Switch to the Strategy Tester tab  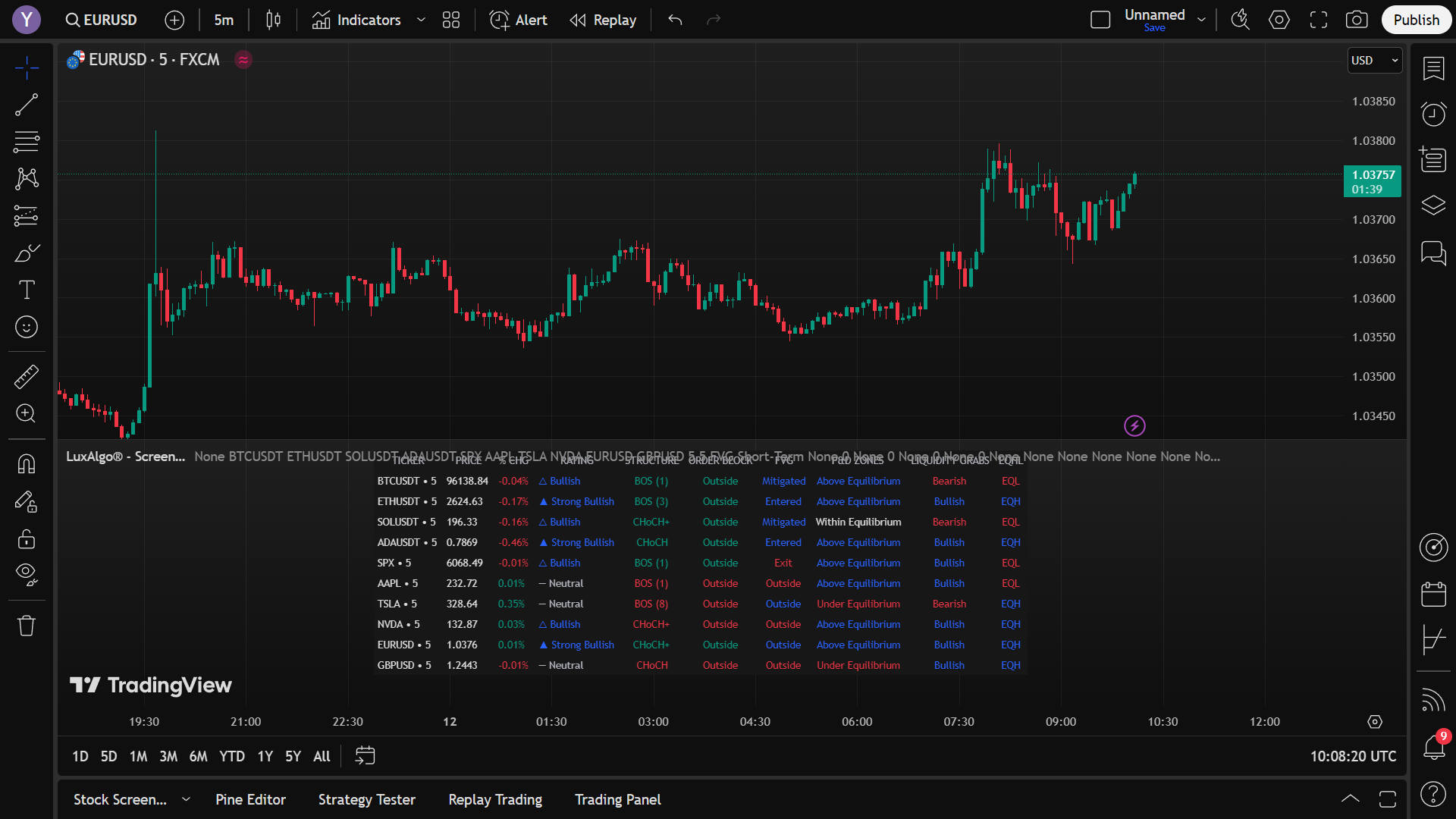(366, 799)
